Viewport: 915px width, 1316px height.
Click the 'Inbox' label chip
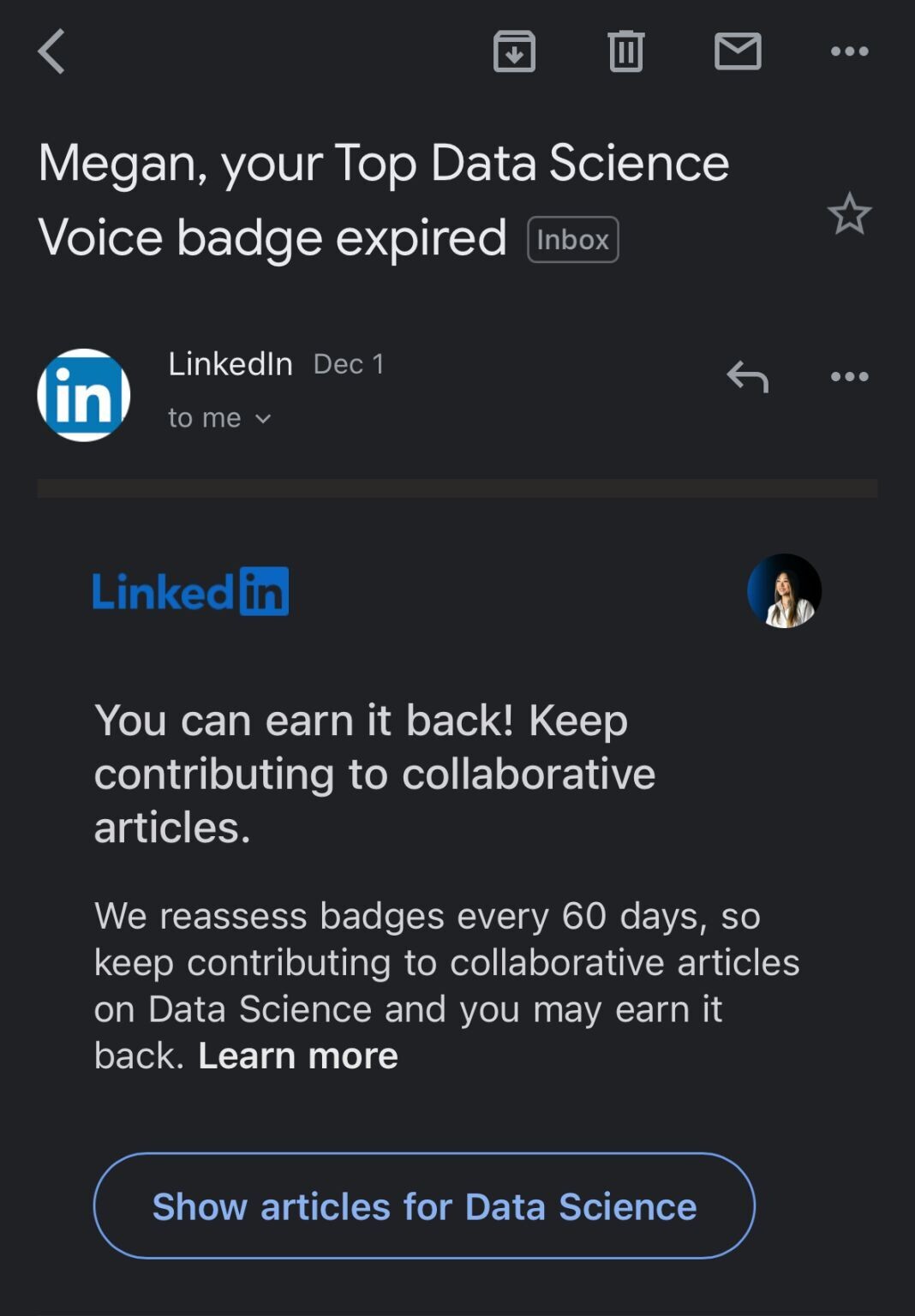(x=572, y=241)
